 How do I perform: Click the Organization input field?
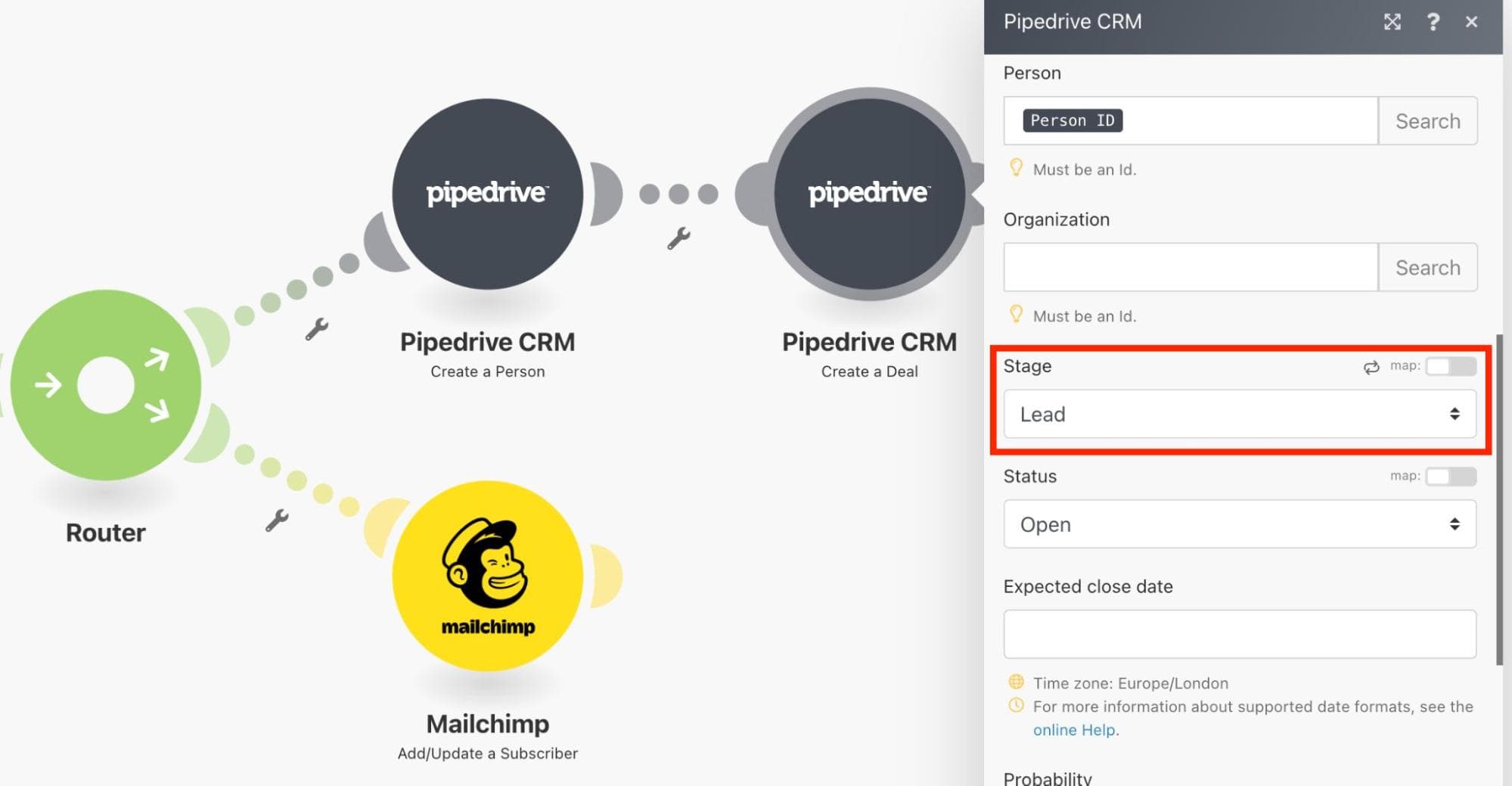pyautogui.click(x=1190, y=268)
